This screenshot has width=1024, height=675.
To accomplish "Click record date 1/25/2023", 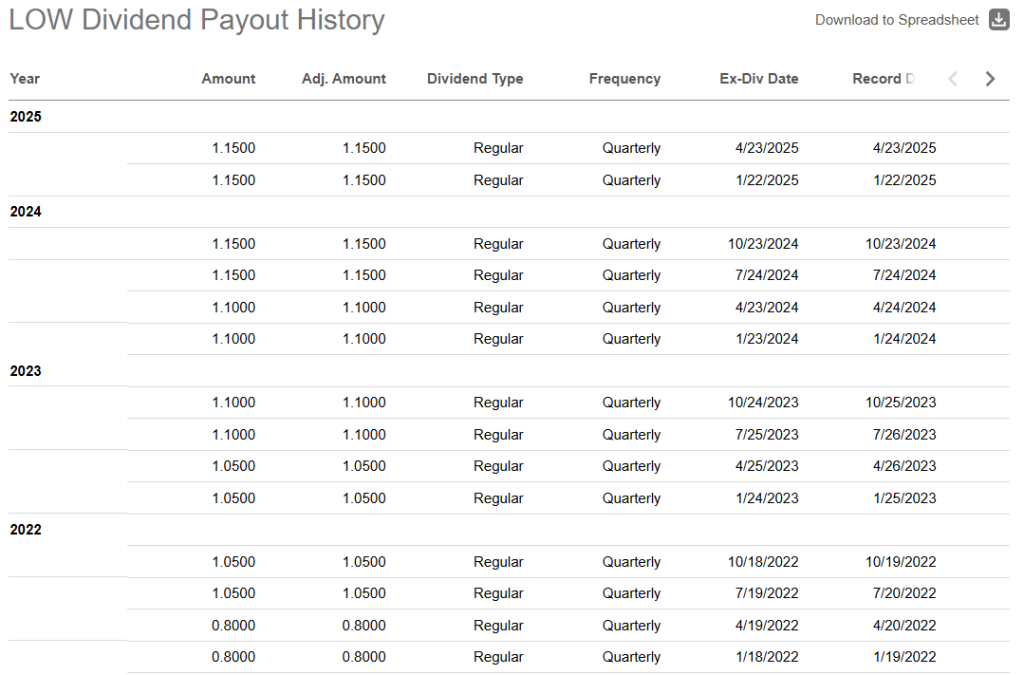I will pyautogui.click(x=904, y=498).
